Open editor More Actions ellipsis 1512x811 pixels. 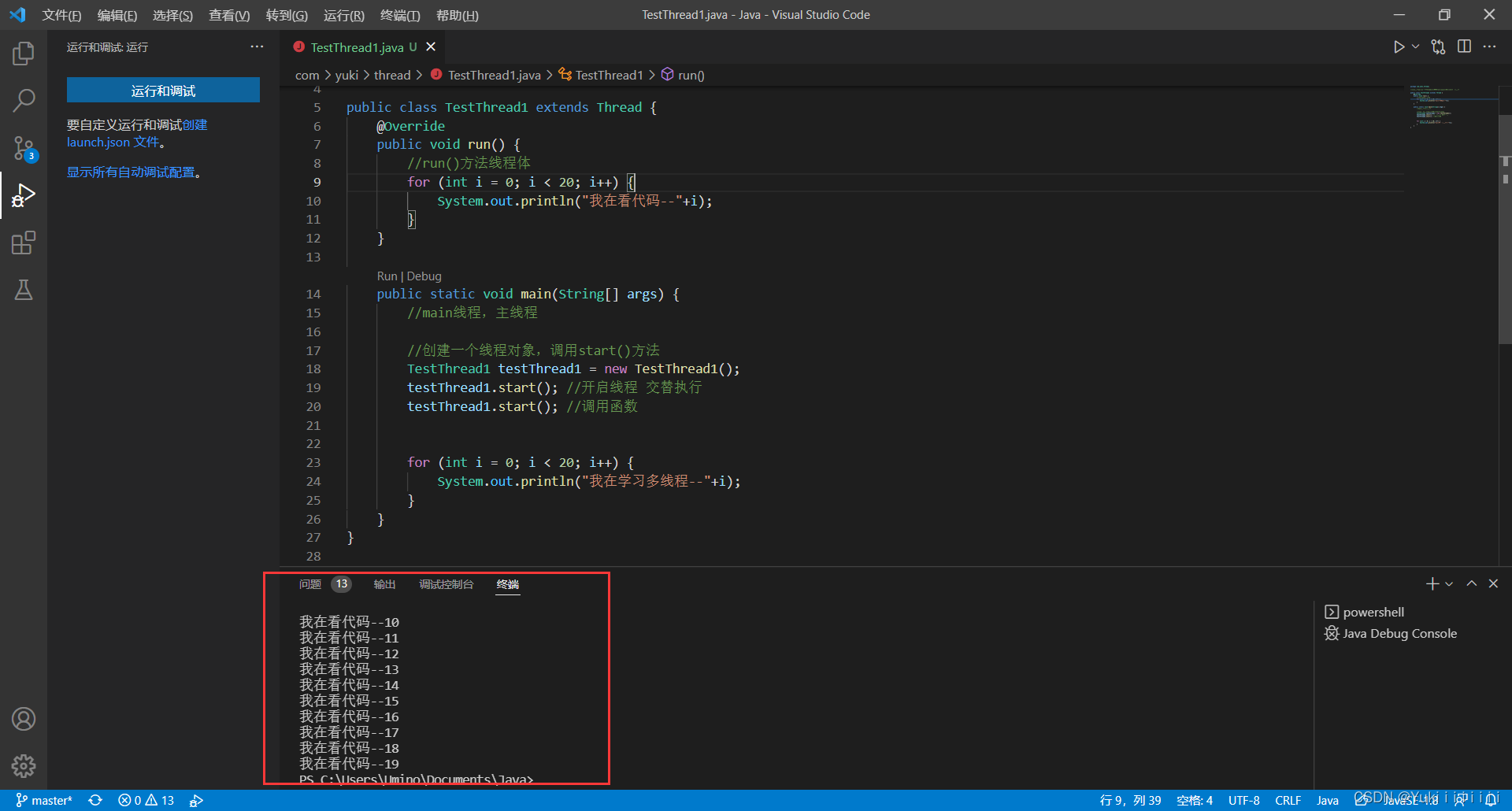pyautogui.click(x=1489, y=47)
